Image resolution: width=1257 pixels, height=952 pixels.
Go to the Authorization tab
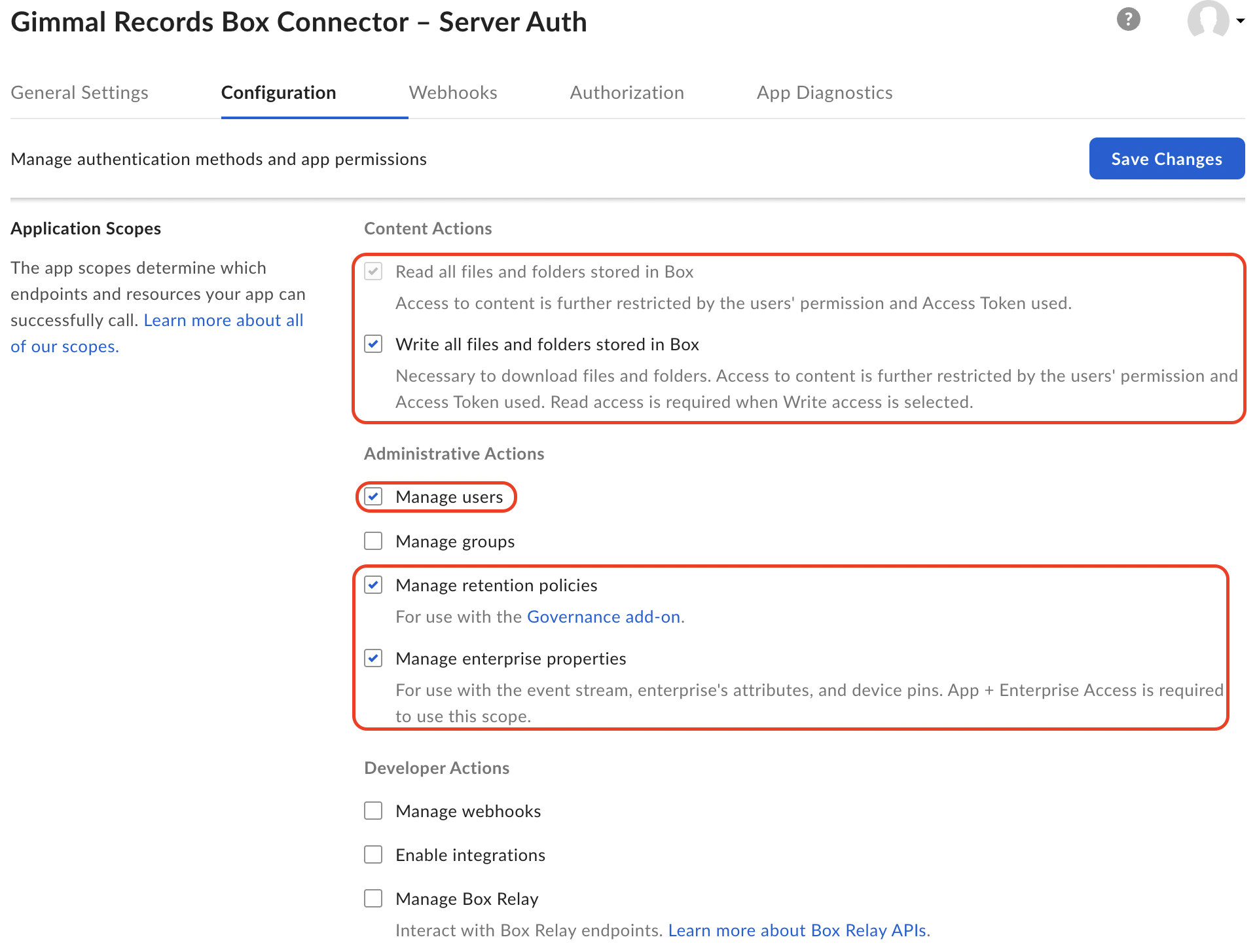627,92
